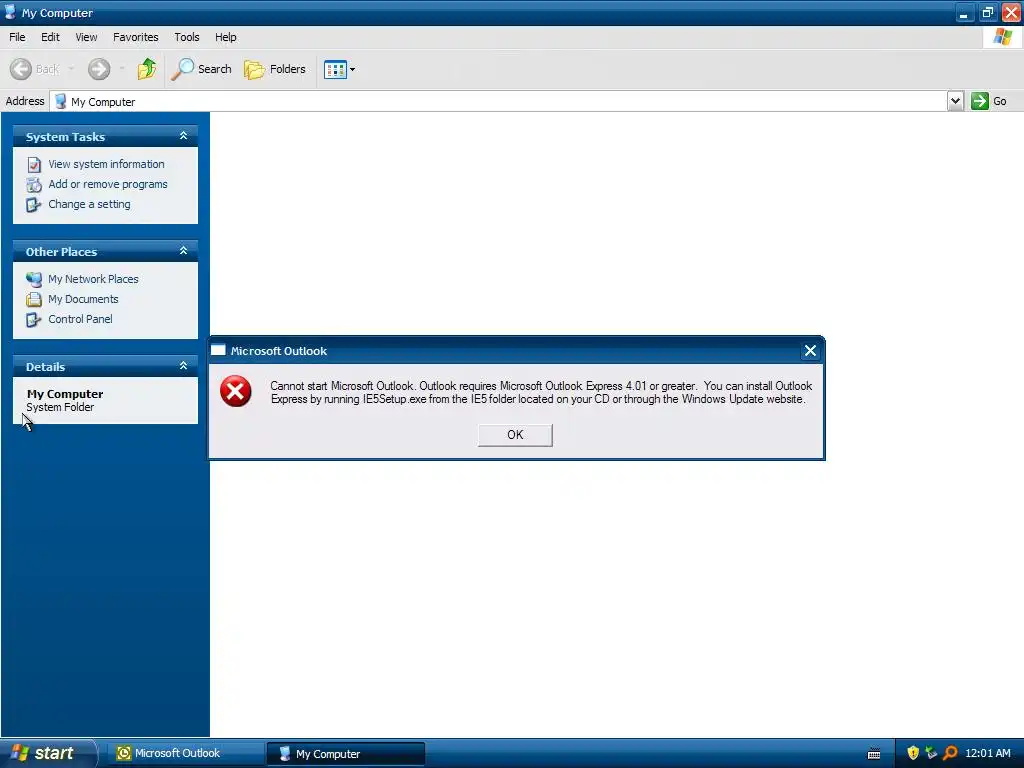The height and width of the screenshot is (768, 1024).
Task: Click the Add or remove programs icon
Action: coord(34,185)
